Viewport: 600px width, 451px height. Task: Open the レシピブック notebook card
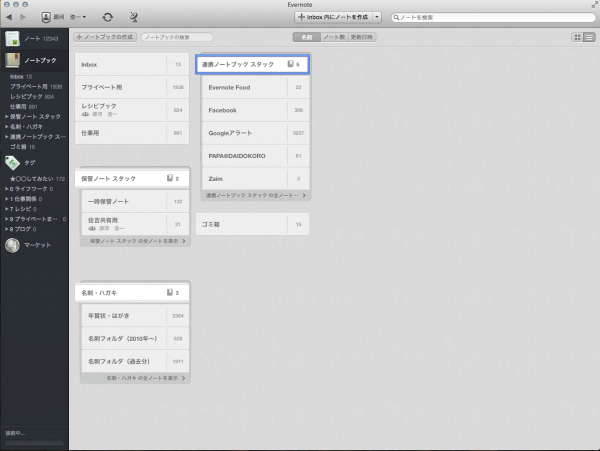click(132, 110)
